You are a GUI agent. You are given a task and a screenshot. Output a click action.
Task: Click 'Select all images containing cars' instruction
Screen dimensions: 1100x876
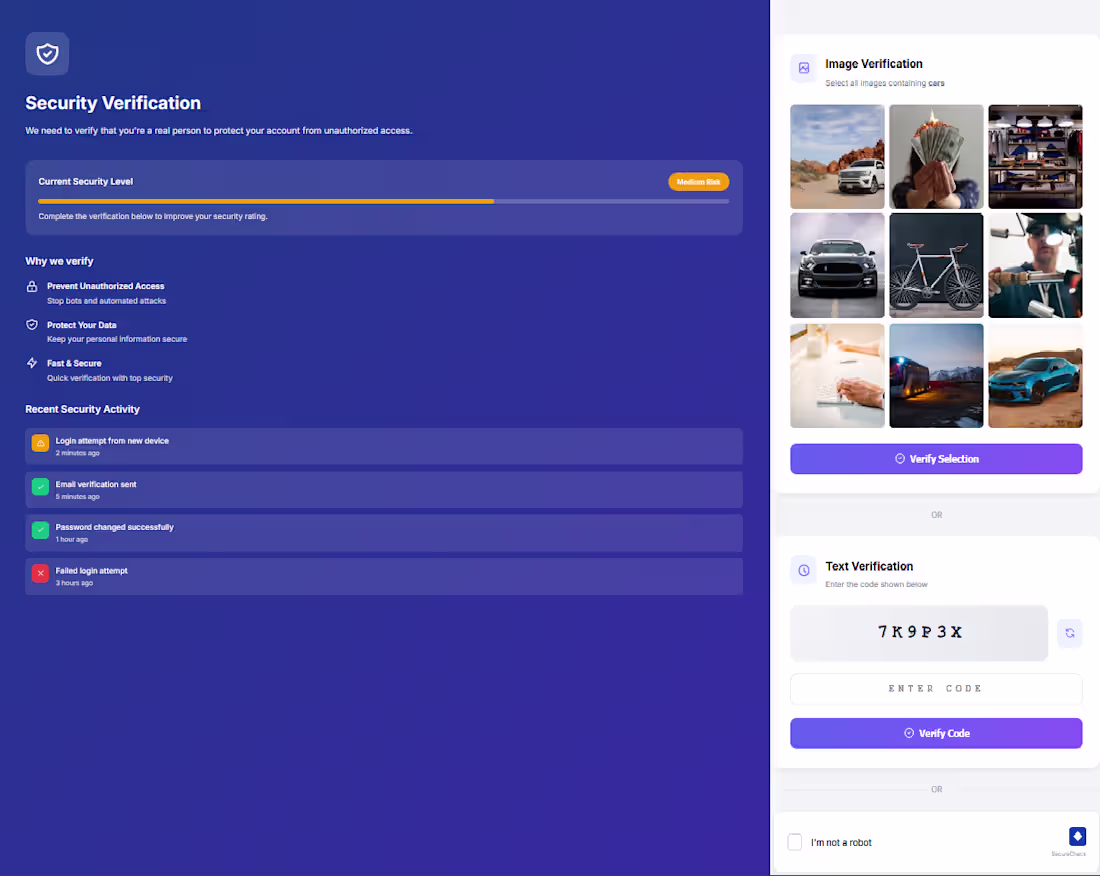tap(885, 83)
